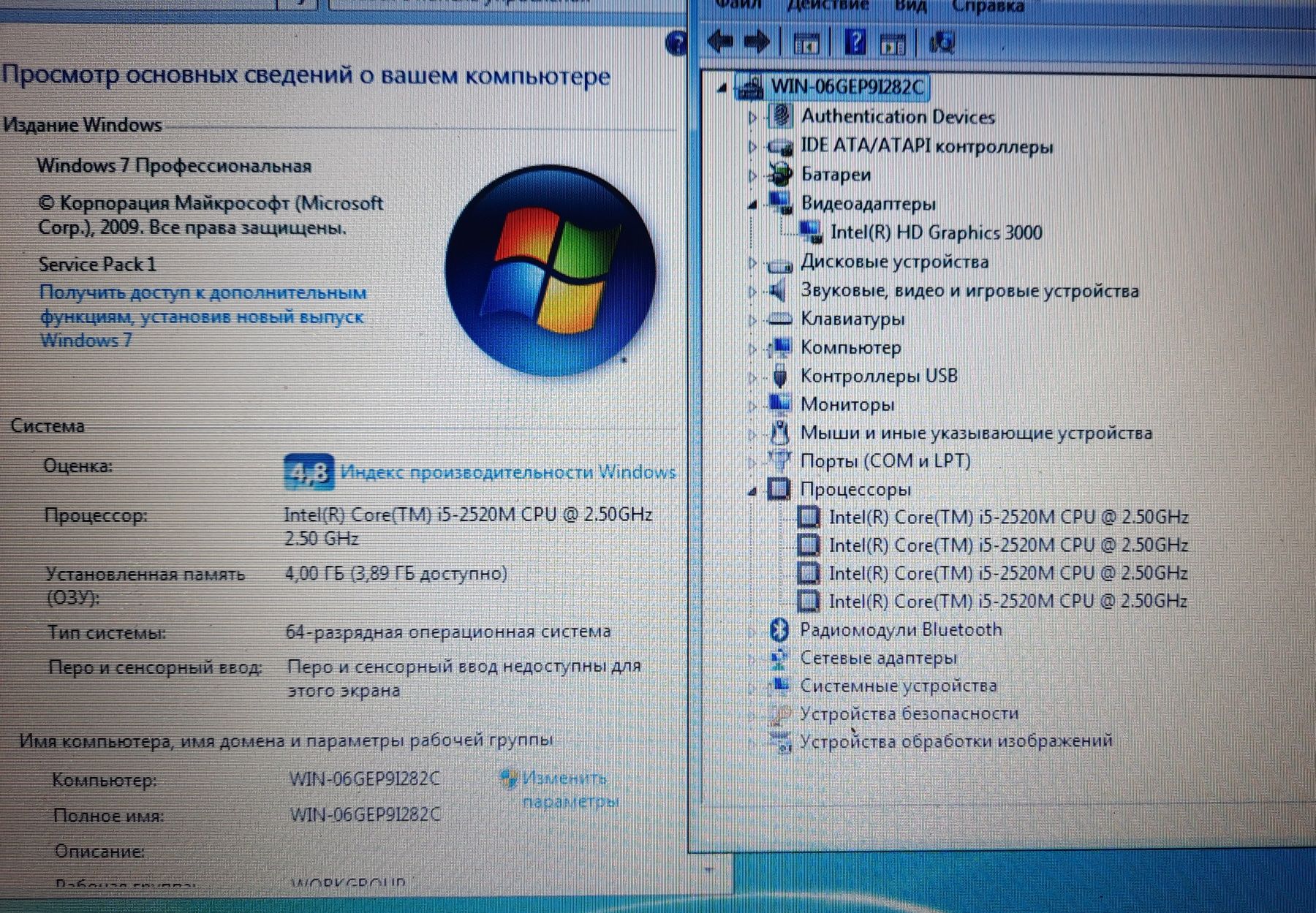
Task: Click the Батареи battery icon
Action: [780, 174]
